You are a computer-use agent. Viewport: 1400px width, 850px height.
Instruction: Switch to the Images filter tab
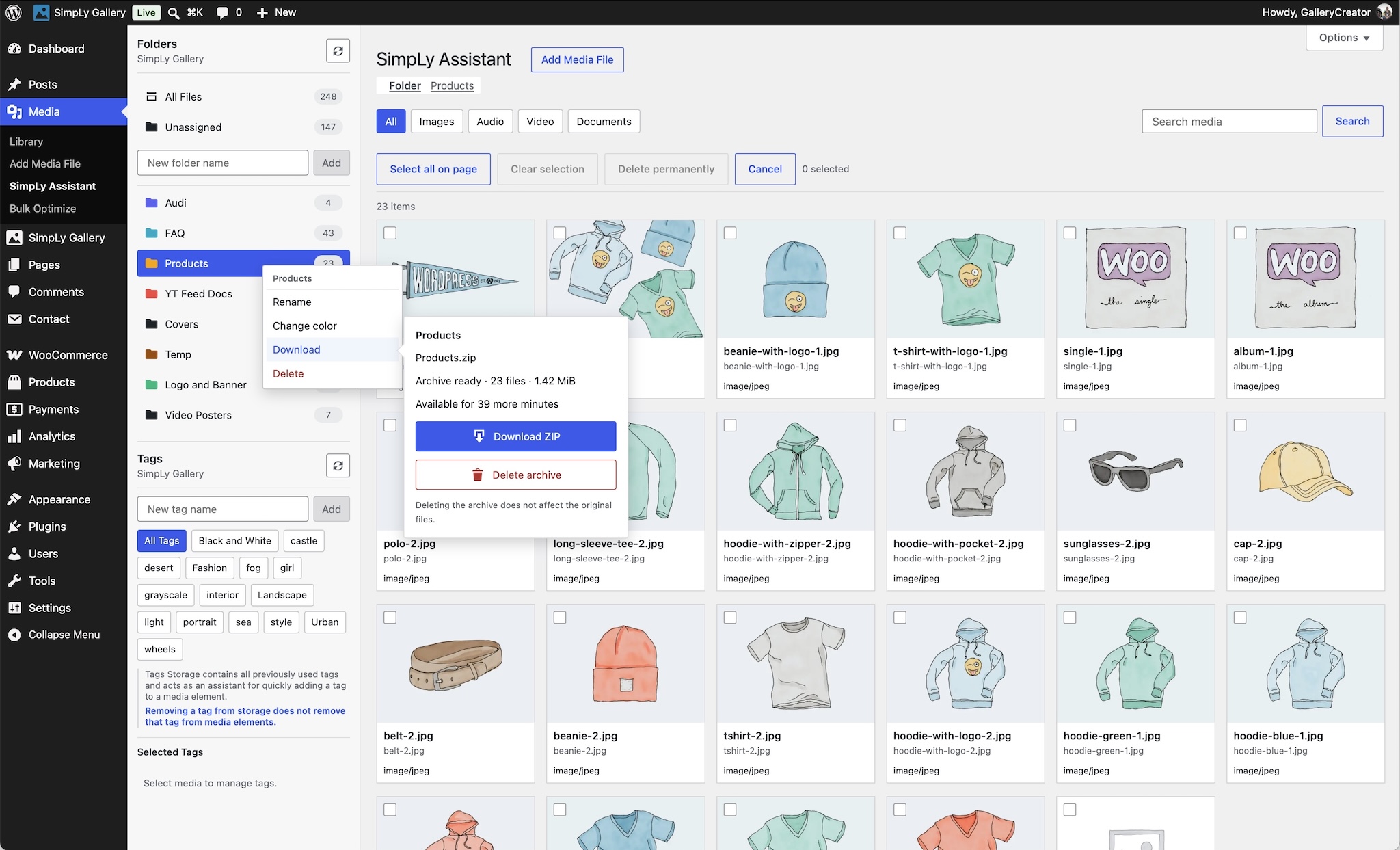436,121
